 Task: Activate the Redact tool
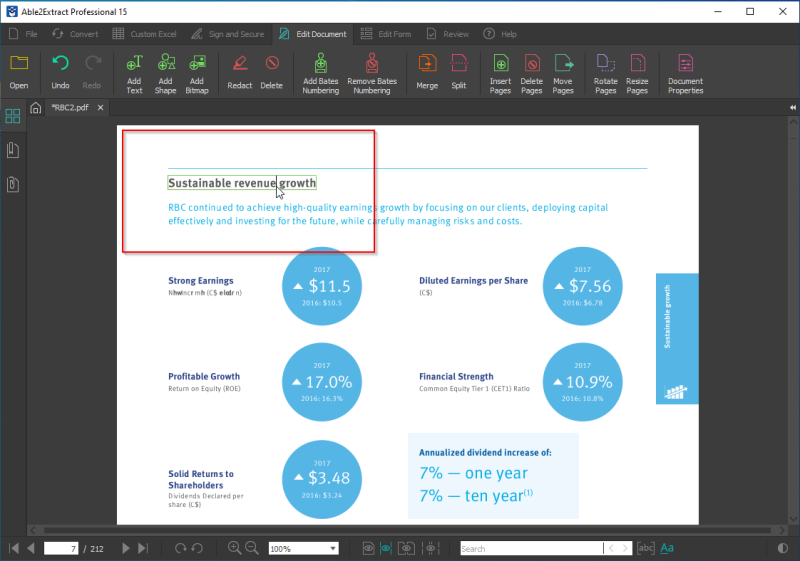240,72
